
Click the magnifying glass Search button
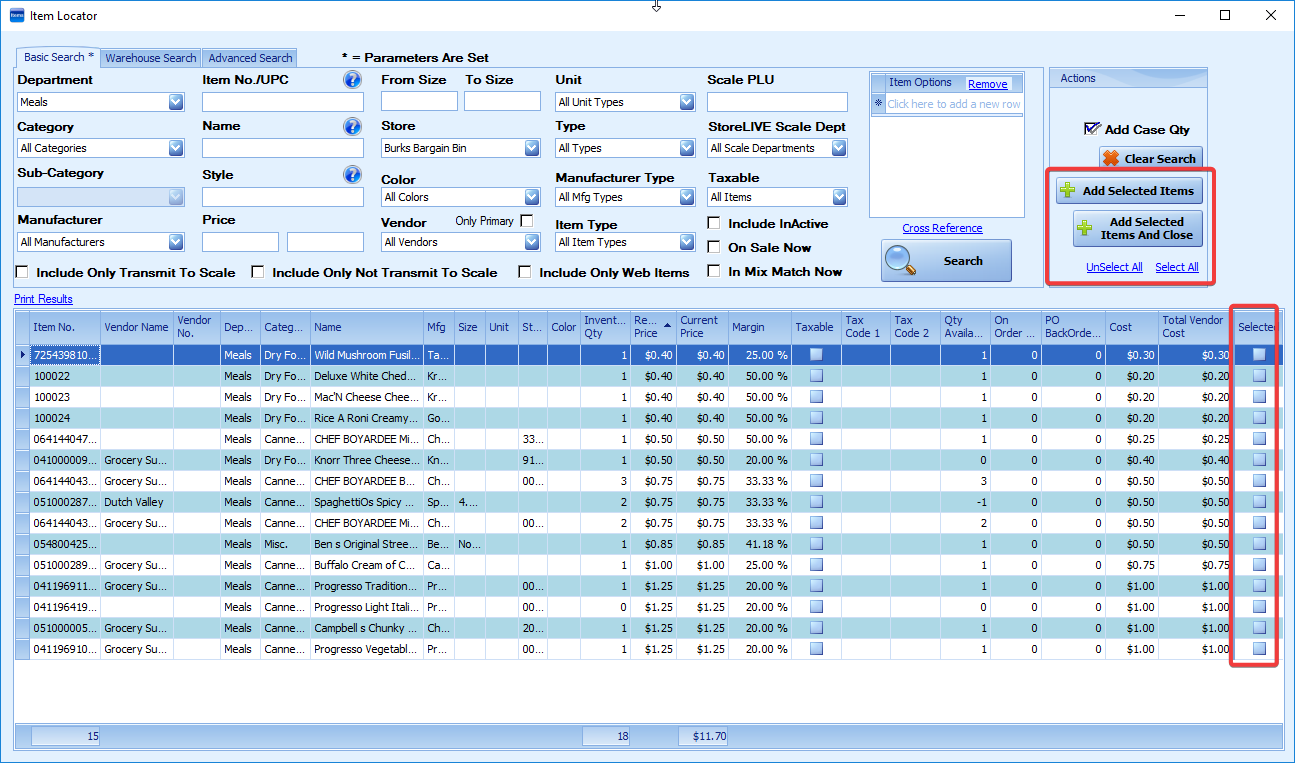(x=946, y=261)
